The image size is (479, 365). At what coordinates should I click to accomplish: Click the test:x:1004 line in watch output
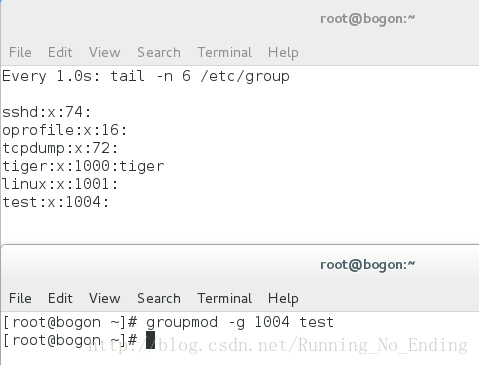click(x=56, y=202)
